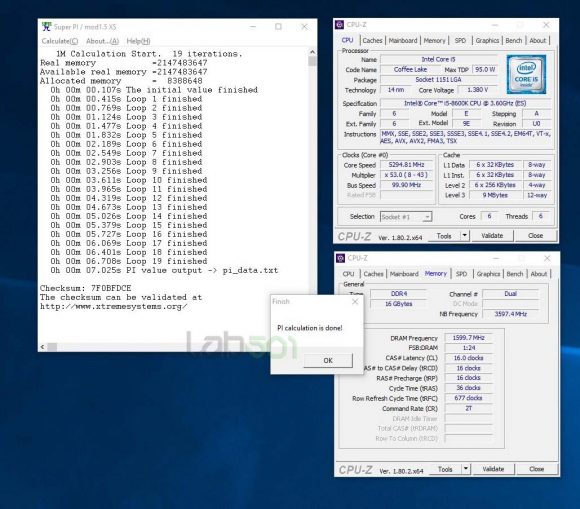Switch to Caches tab in top CPU-Z window
This screenshot has width=580, height=509.
(372, 40)
